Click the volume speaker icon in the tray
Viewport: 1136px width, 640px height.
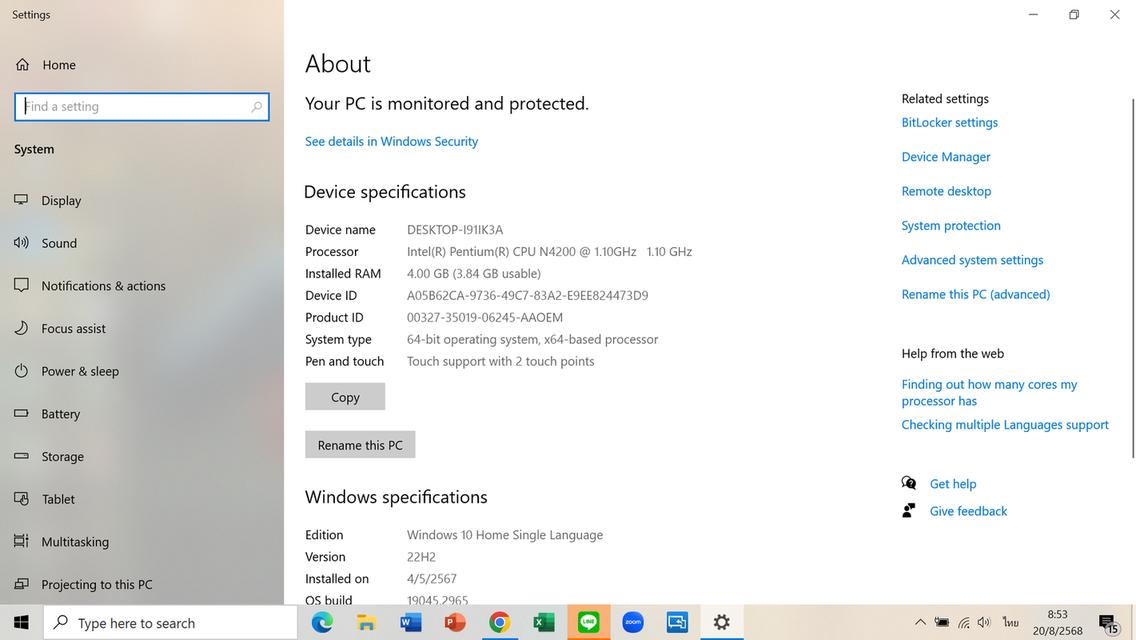984,623
